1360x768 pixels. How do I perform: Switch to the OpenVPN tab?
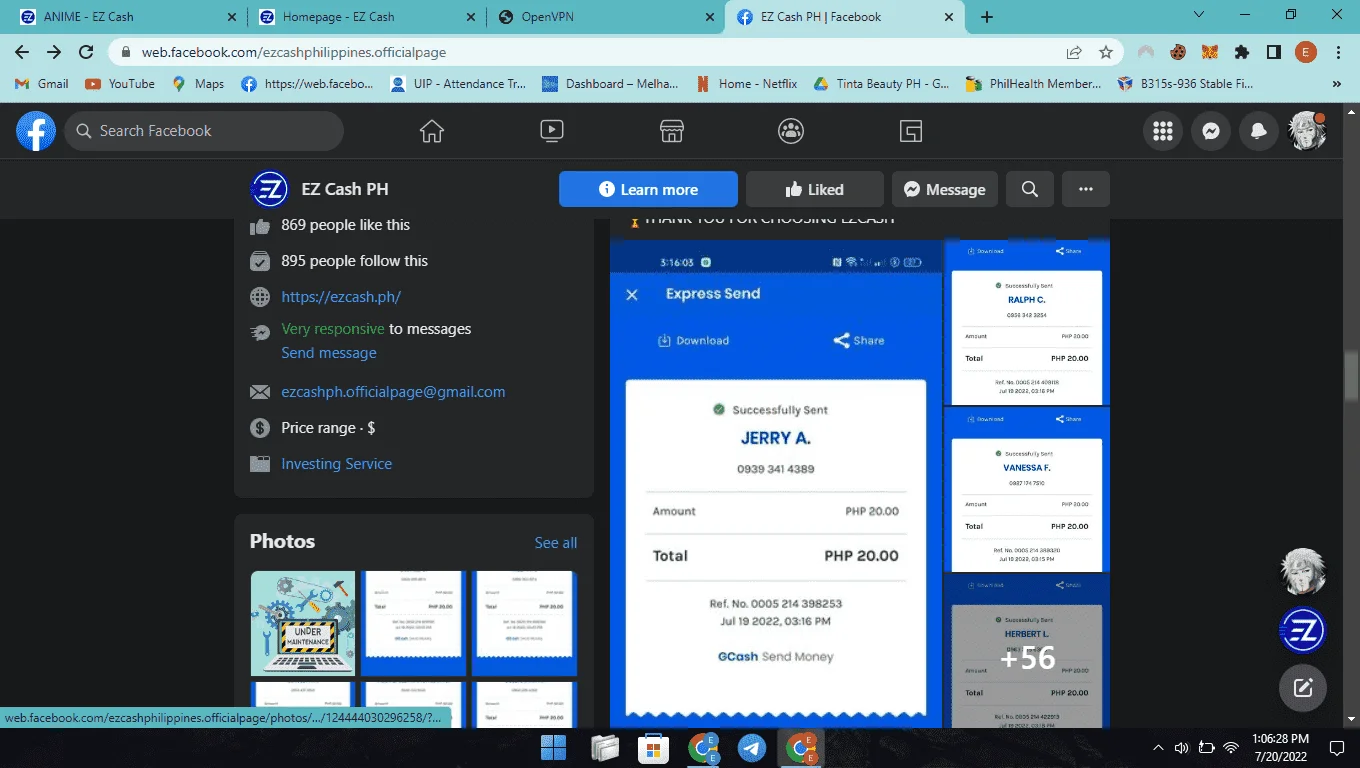click(605, 17)
